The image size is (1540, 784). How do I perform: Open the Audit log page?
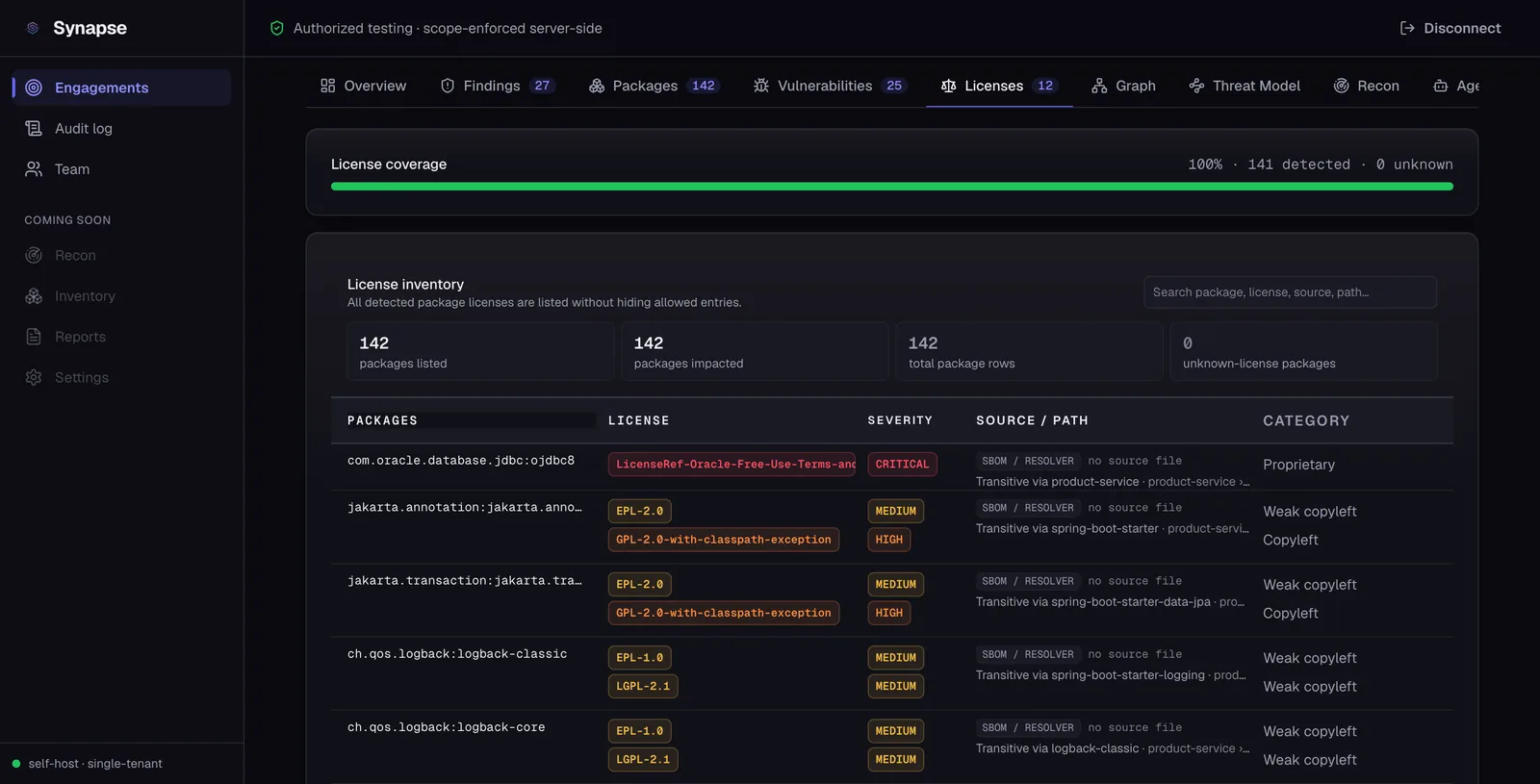[x=121, y=128]
